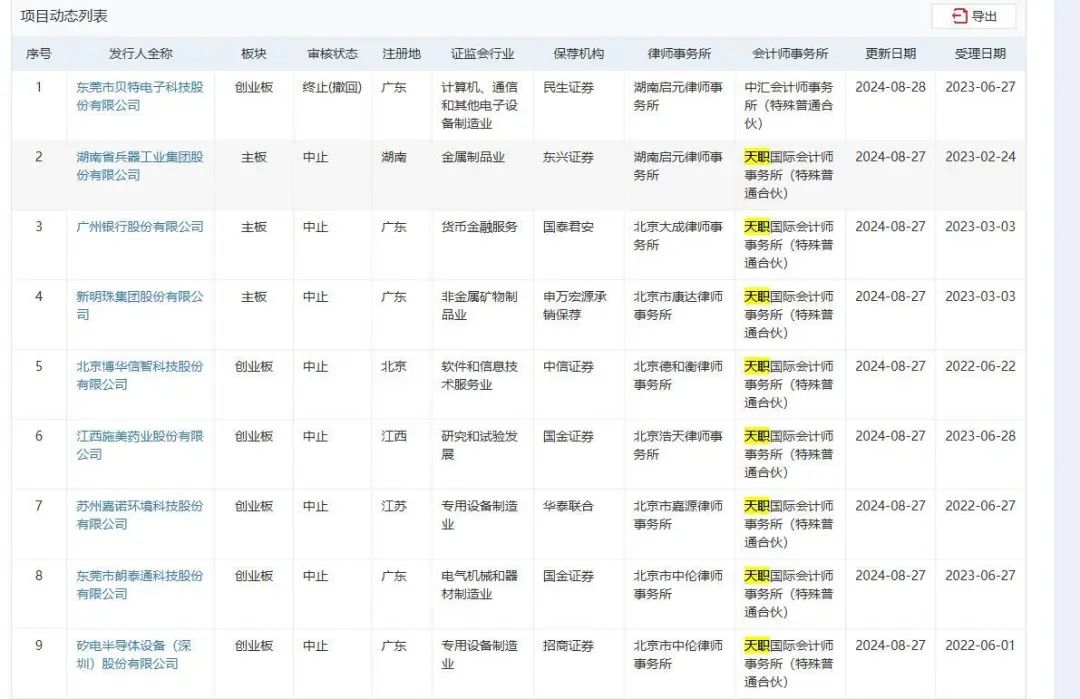Click the 板块 column header

click(253, 54)
